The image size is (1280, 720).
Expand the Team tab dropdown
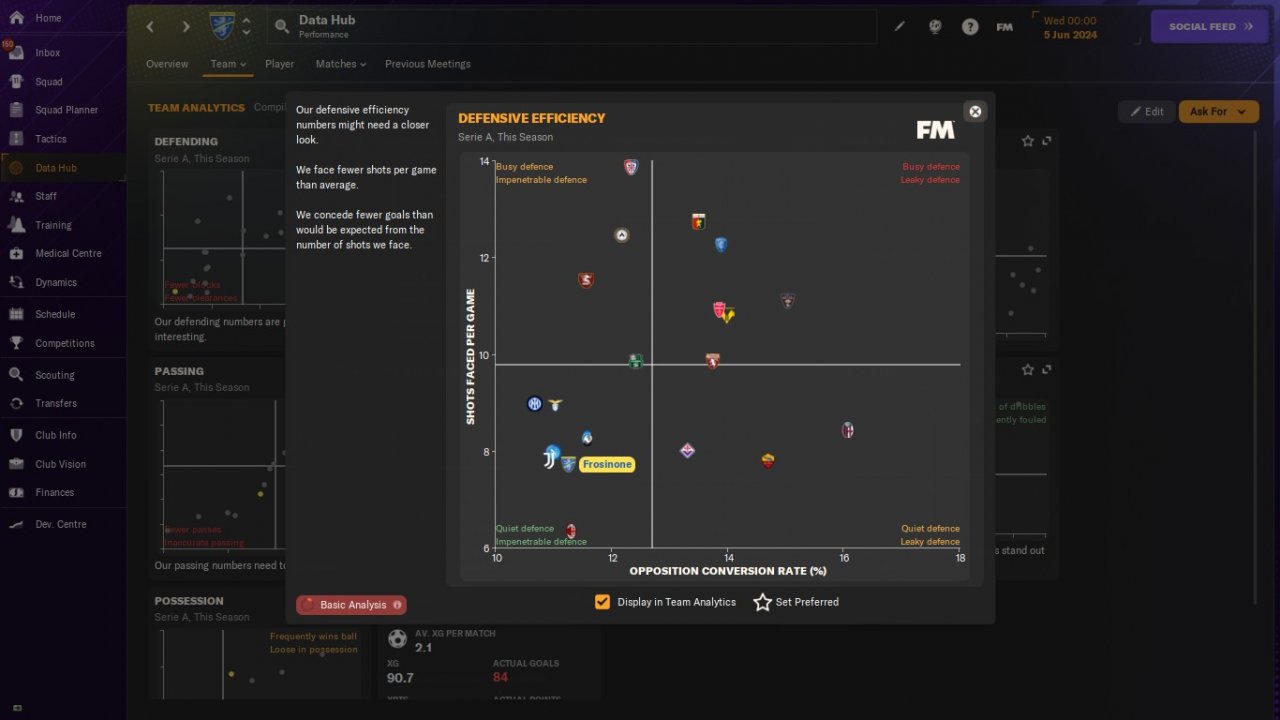coord(228,64)
